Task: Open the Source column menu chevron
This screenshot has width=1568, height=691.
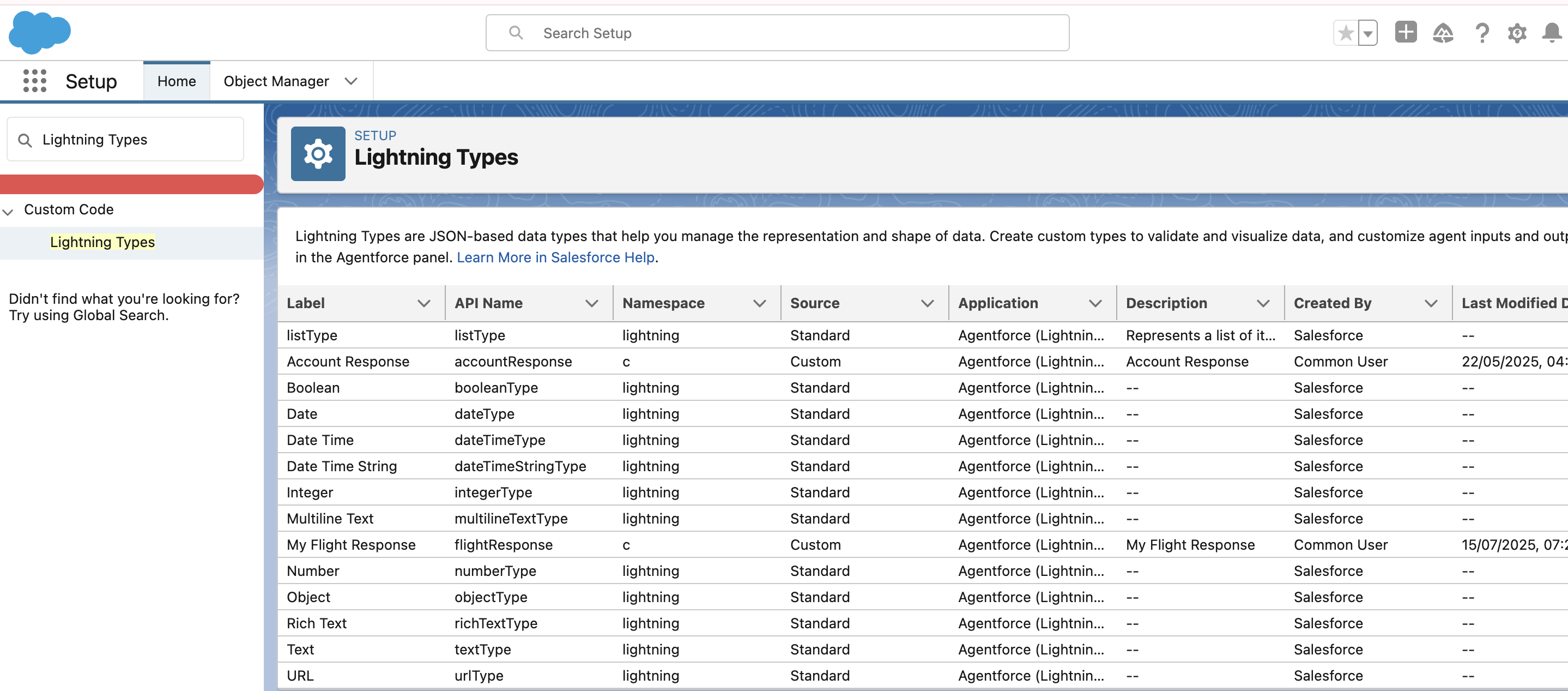Action: pos(928,303)
